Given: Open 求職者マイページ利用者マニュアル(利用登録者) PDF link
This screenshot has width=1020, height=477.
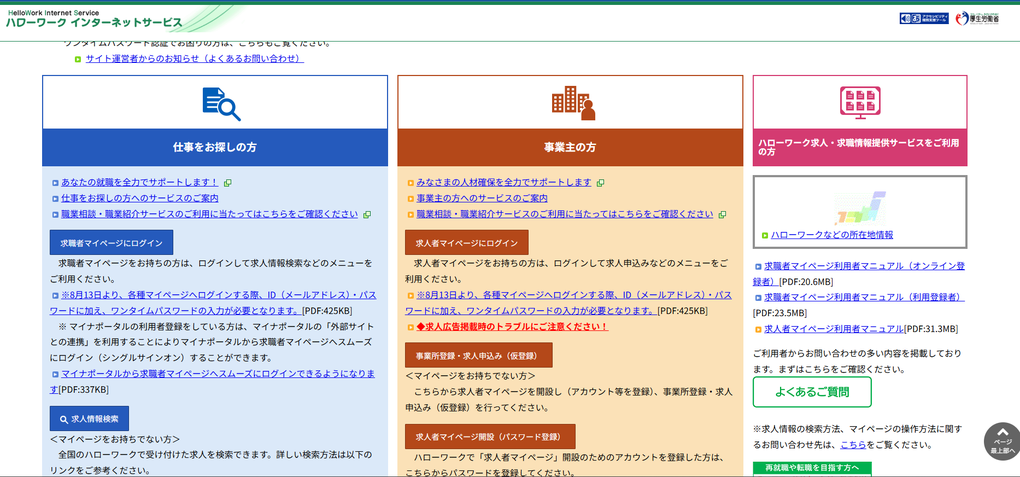Looking at the screenshot, I should click(x=864, y=297).
